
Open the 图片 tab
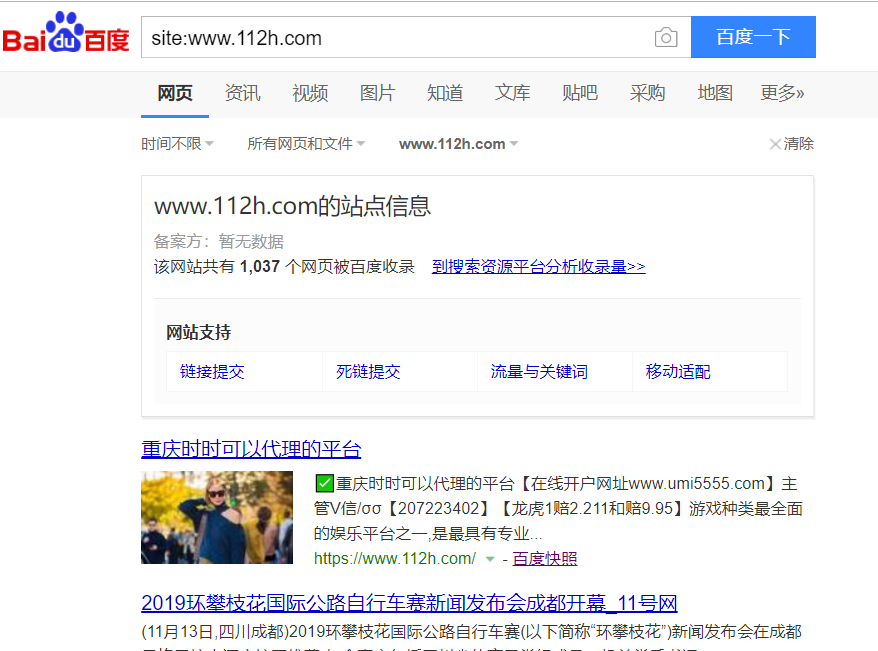click(x=377, y=93)
